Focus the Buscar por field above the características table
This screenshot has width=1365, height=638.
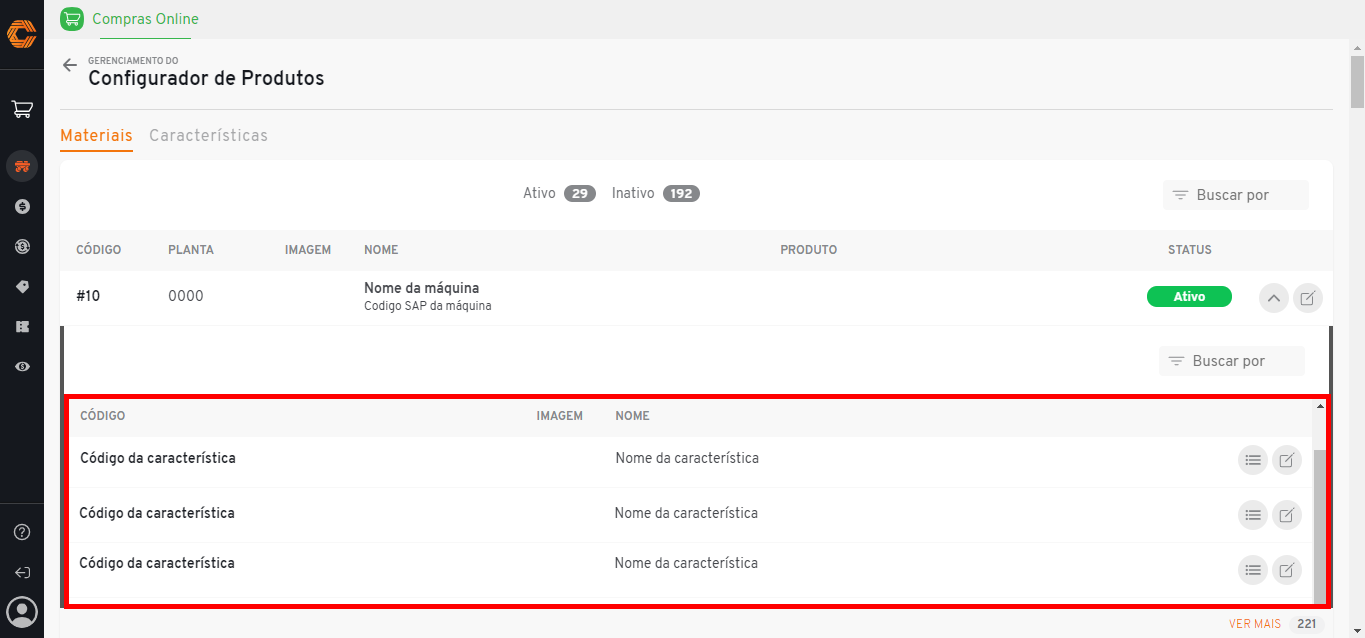(x=1232, y=361)
